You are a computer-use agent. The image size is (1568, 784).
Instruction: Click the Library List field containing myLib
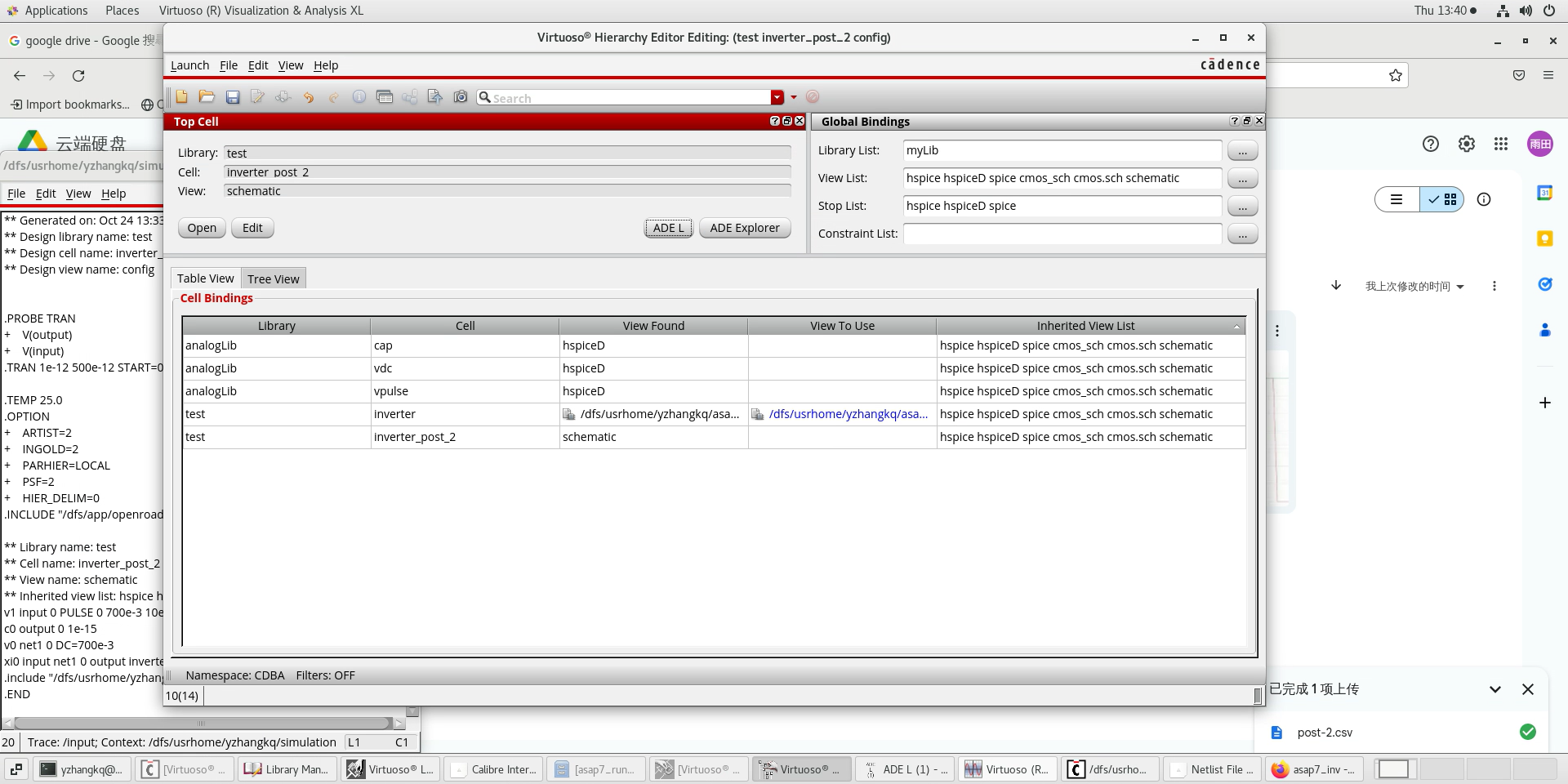coord(1062,150)
